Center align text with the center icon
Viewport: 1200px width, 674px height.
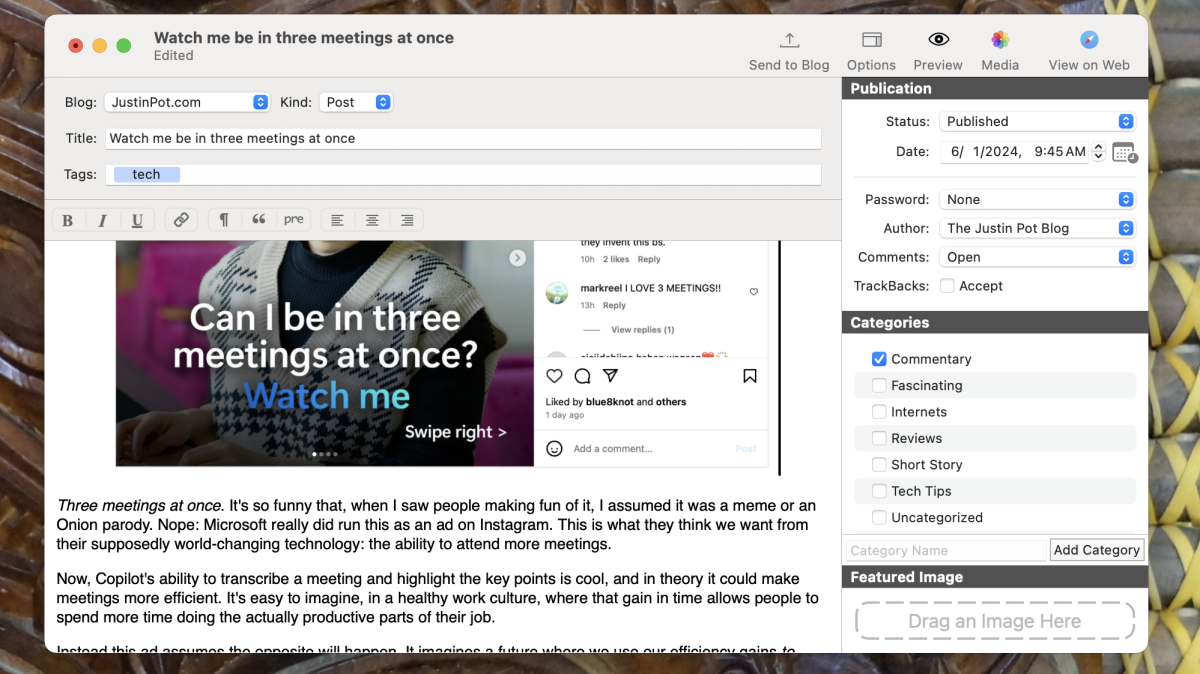click(372, 220)
